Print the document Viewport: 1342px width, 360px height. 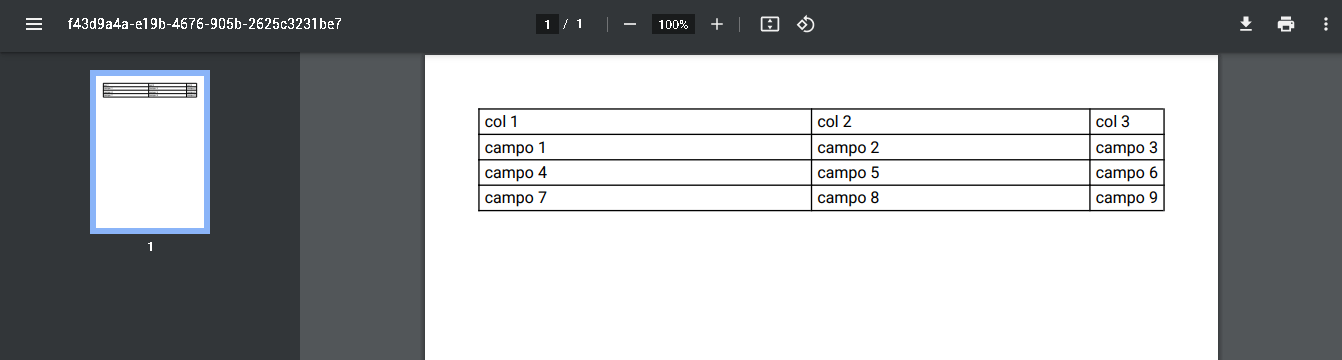1286,24
